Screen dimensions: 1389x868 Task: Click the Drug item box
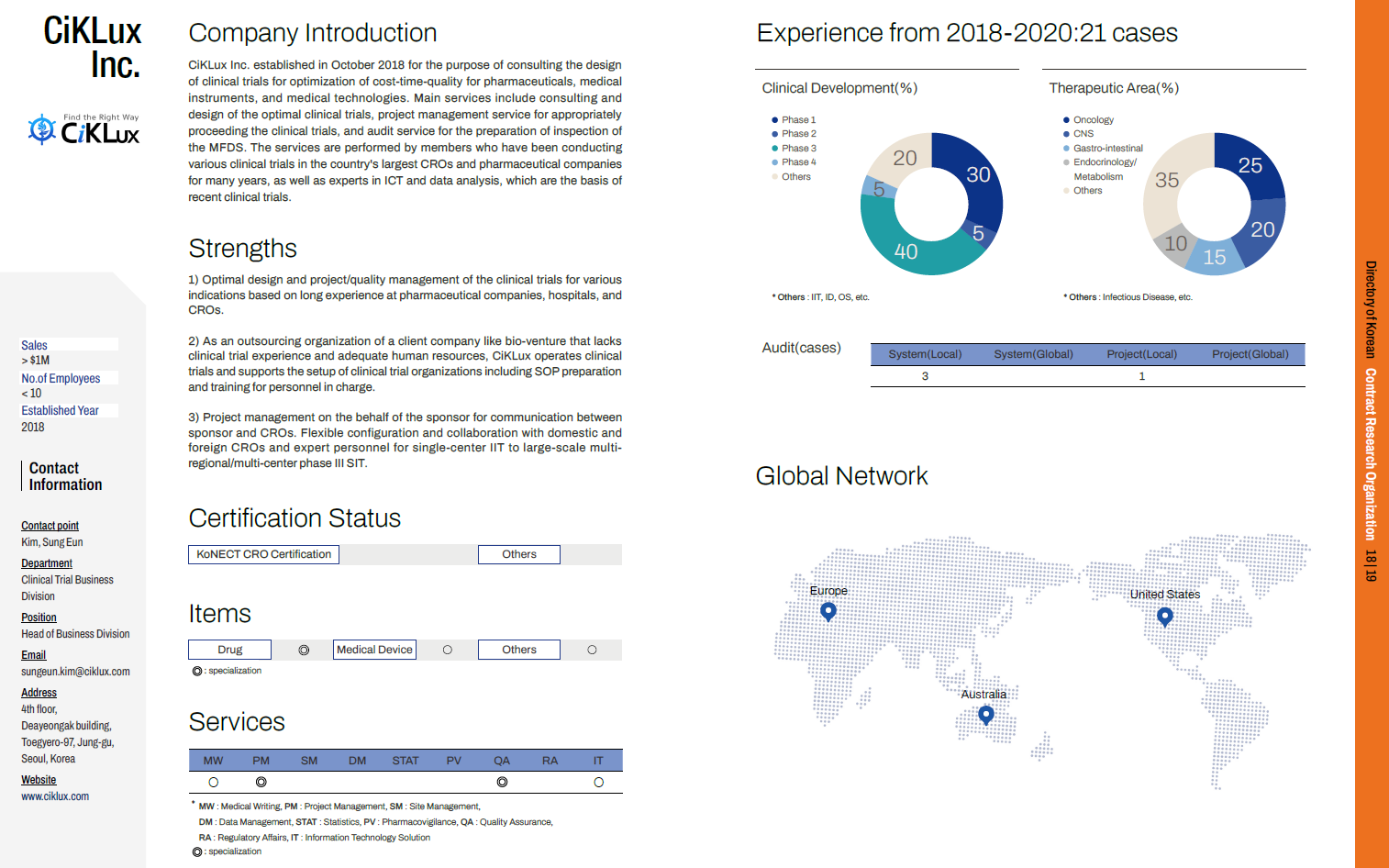point(230,650)
